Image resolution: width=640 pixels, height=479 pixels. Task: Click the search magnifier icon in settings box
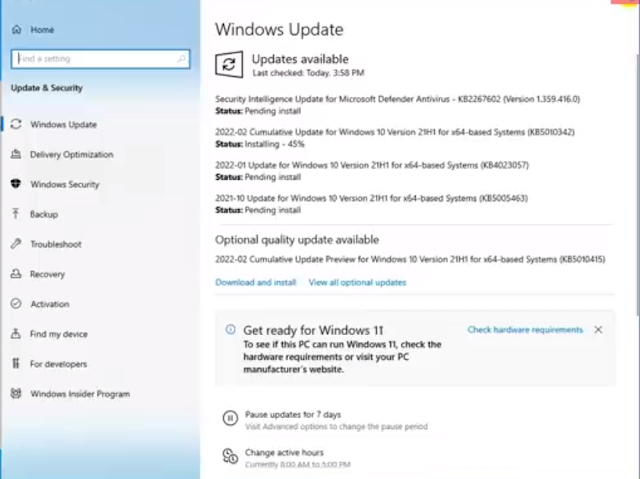click(x=181, y=59)
